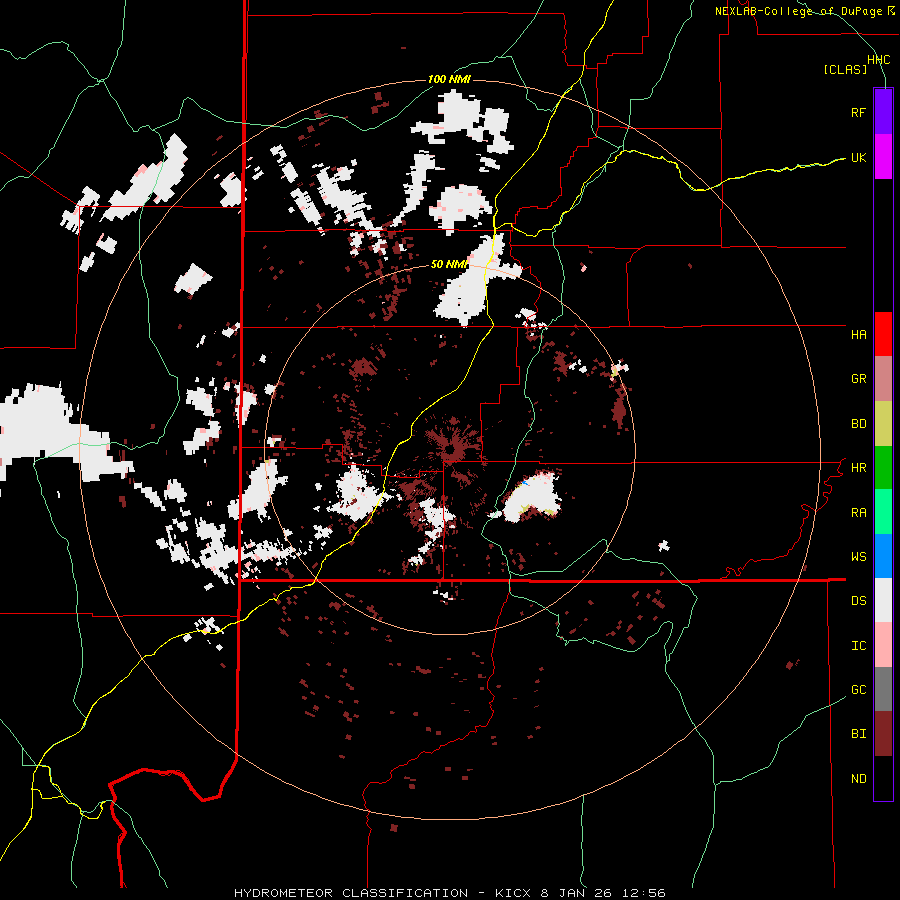
Task: Click the BI legend label
Action: (859, 734)
